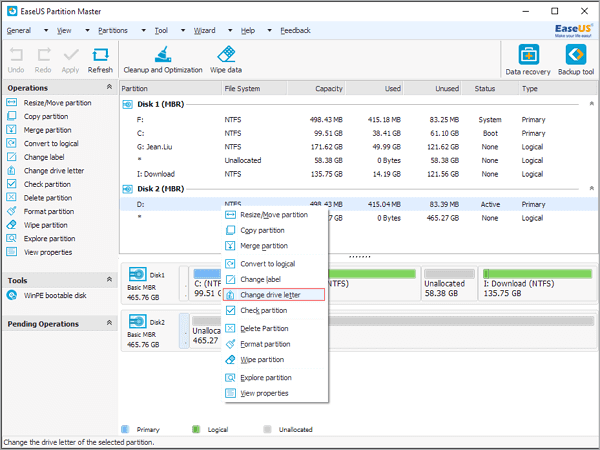Collapse the Pending Operations panel
The width and height of the screenshot is (600, 450).
coord(109,323)
